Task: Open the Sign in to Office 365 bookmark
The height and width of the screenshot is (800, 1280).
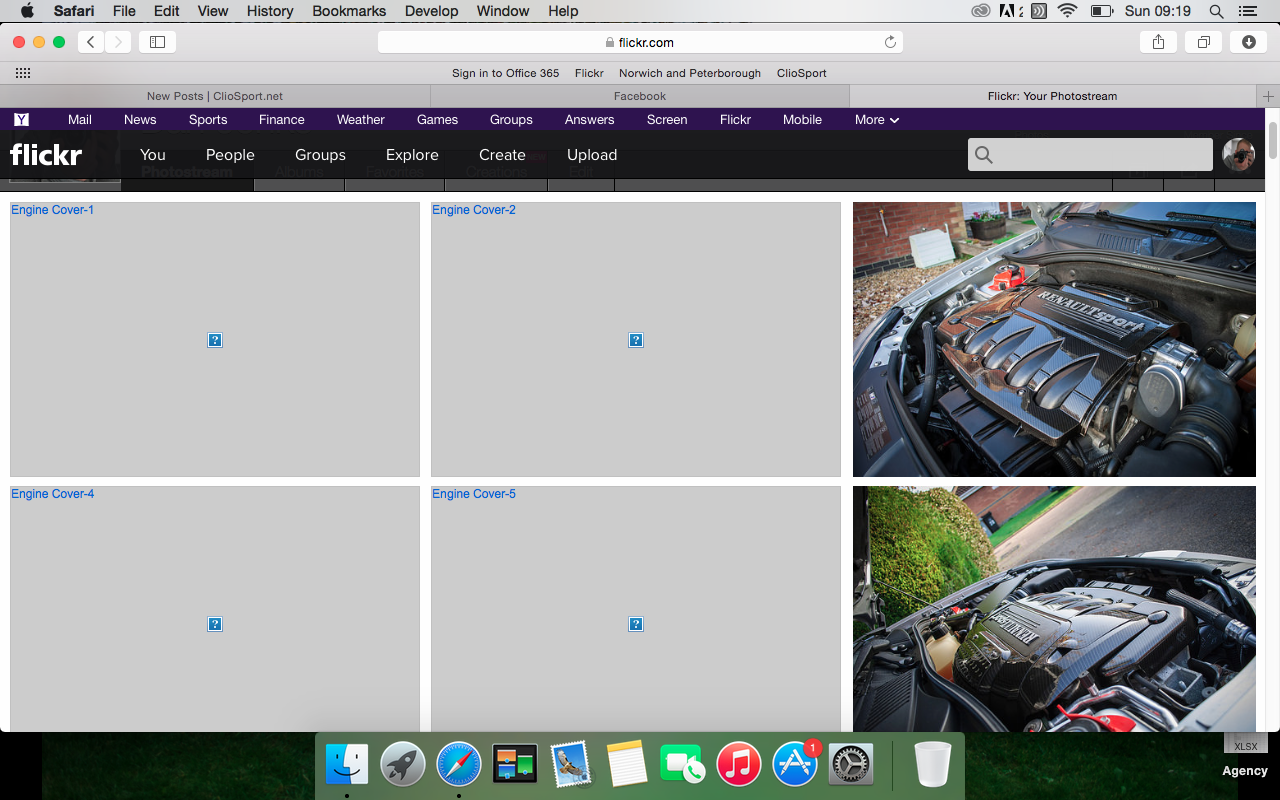Action: pos(505,73)
